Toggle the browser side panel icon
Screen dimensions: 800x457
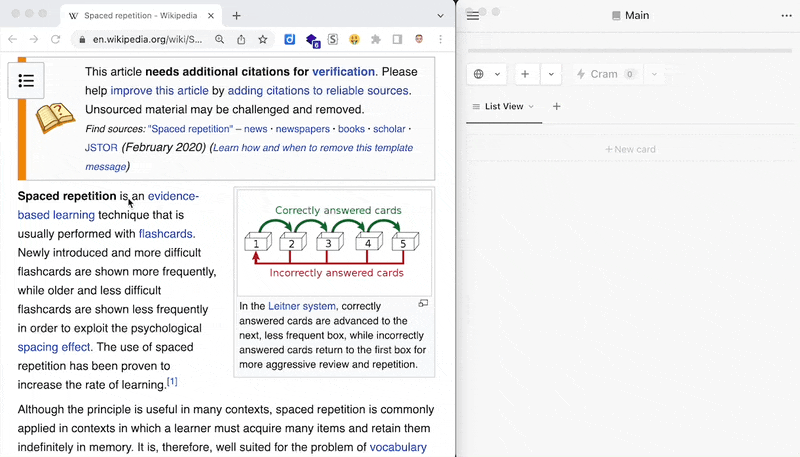397,39
